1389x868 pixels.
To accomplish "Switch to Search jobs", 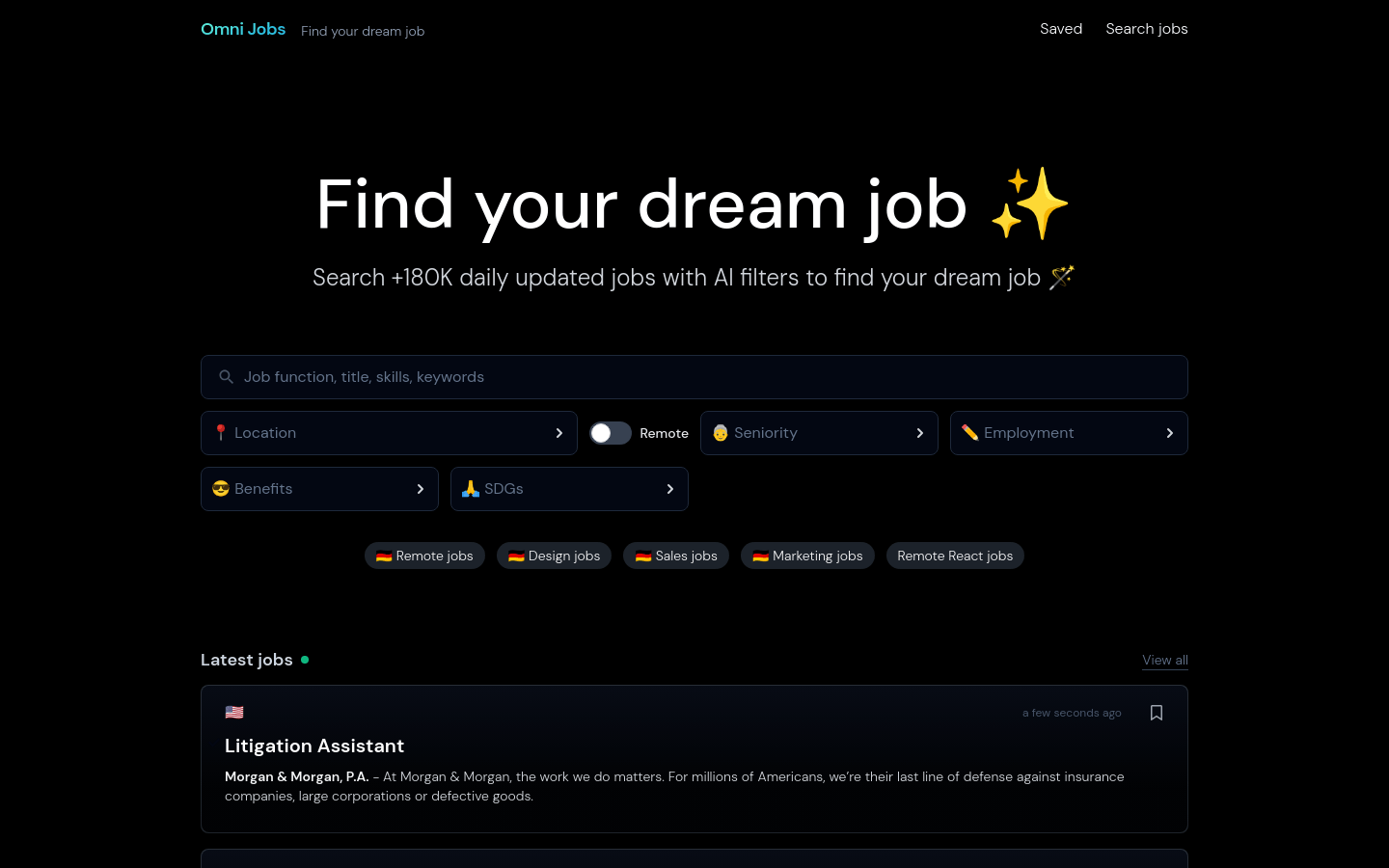I will 1147,29.
